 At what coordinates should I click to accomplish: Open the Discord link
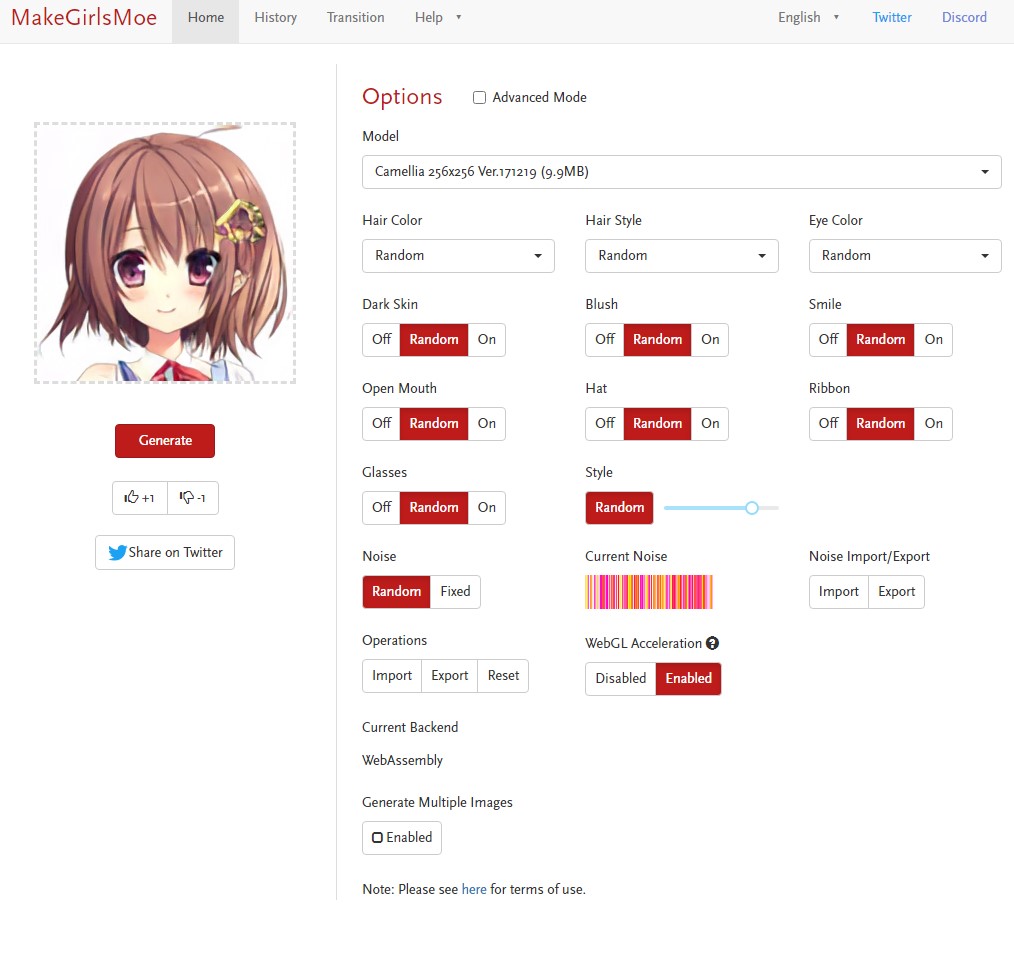(x=964, y=17)
